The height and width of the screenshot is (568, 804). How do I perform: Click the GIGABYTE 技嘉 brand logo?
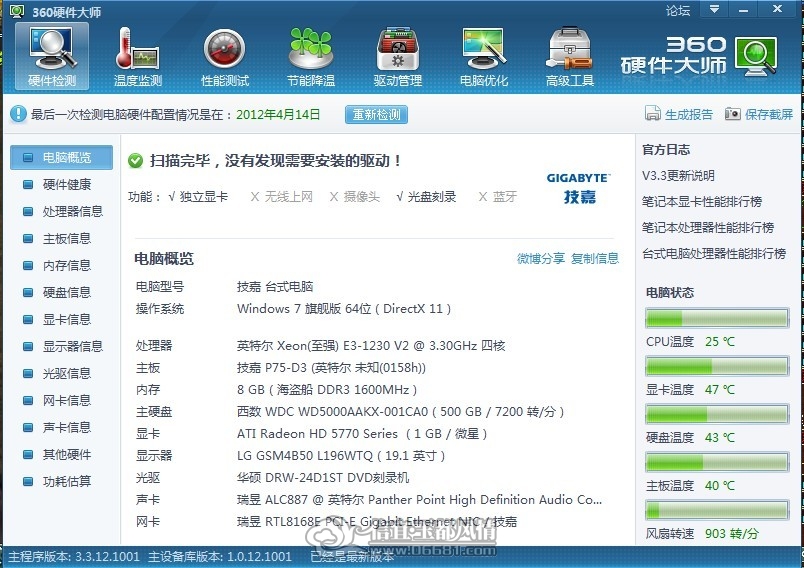(578, 188)
